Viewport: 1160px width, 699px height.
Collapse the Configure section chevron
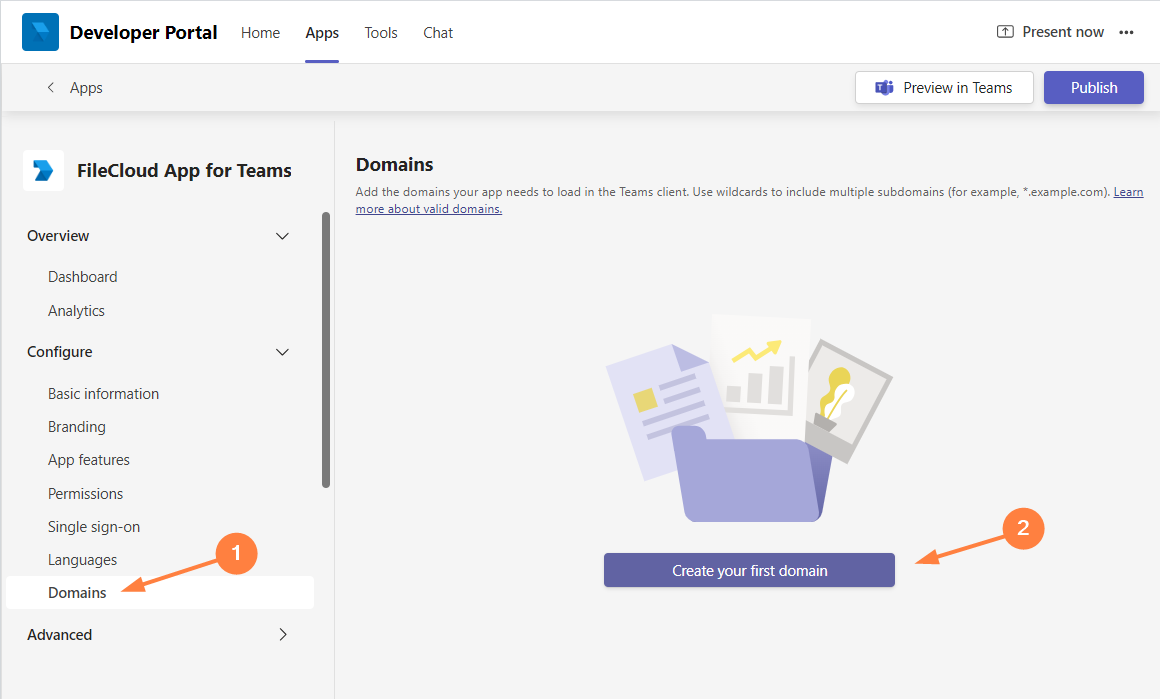tap(282, 352)
